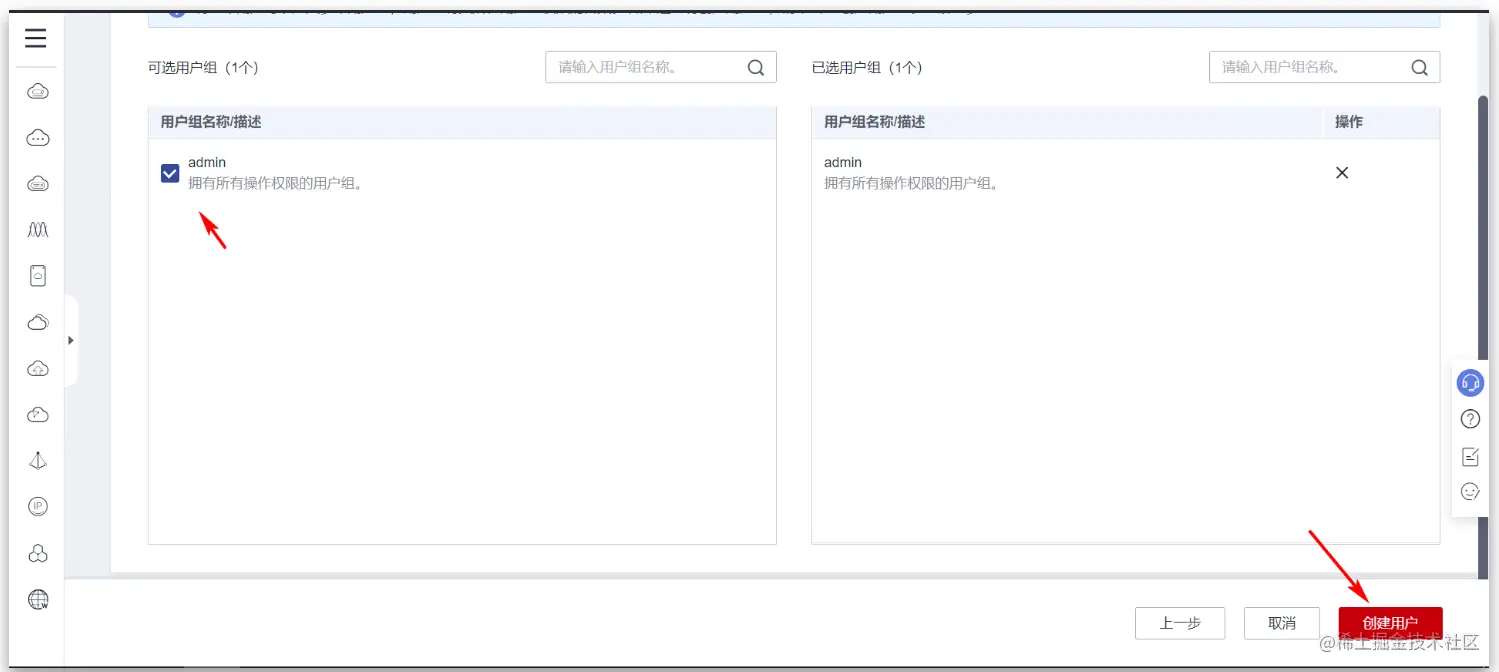Expand the left navigation panel with the chevron

click(71, 340)
